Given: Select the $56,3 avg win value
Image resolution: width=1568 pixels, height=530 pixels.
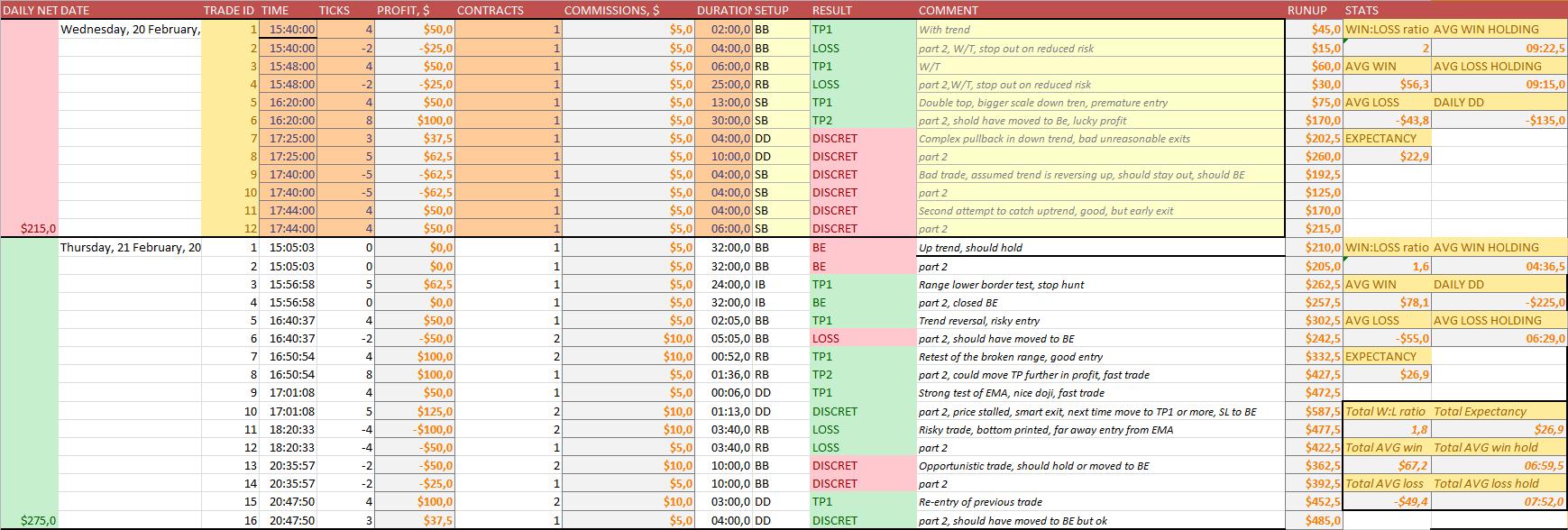Looking at the screenshot, I should pos(1387,84).
